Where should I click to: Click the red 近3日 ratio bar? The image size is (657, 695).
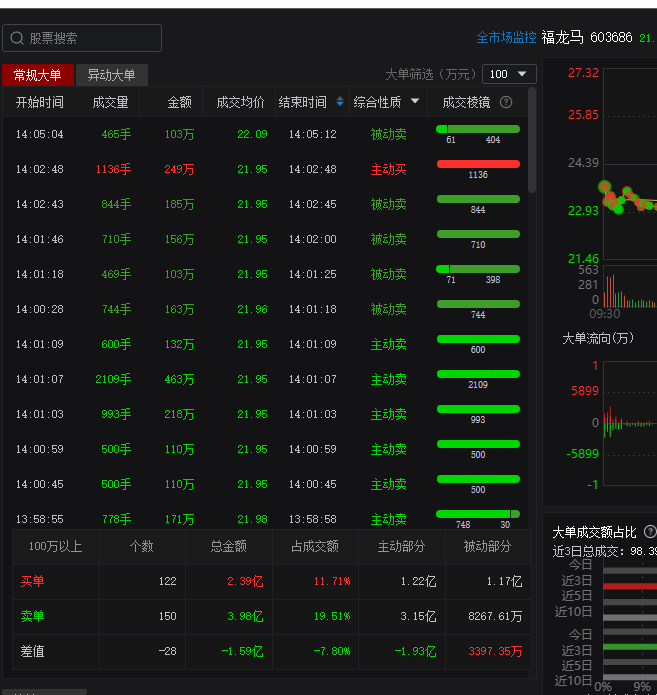point(630,586)
